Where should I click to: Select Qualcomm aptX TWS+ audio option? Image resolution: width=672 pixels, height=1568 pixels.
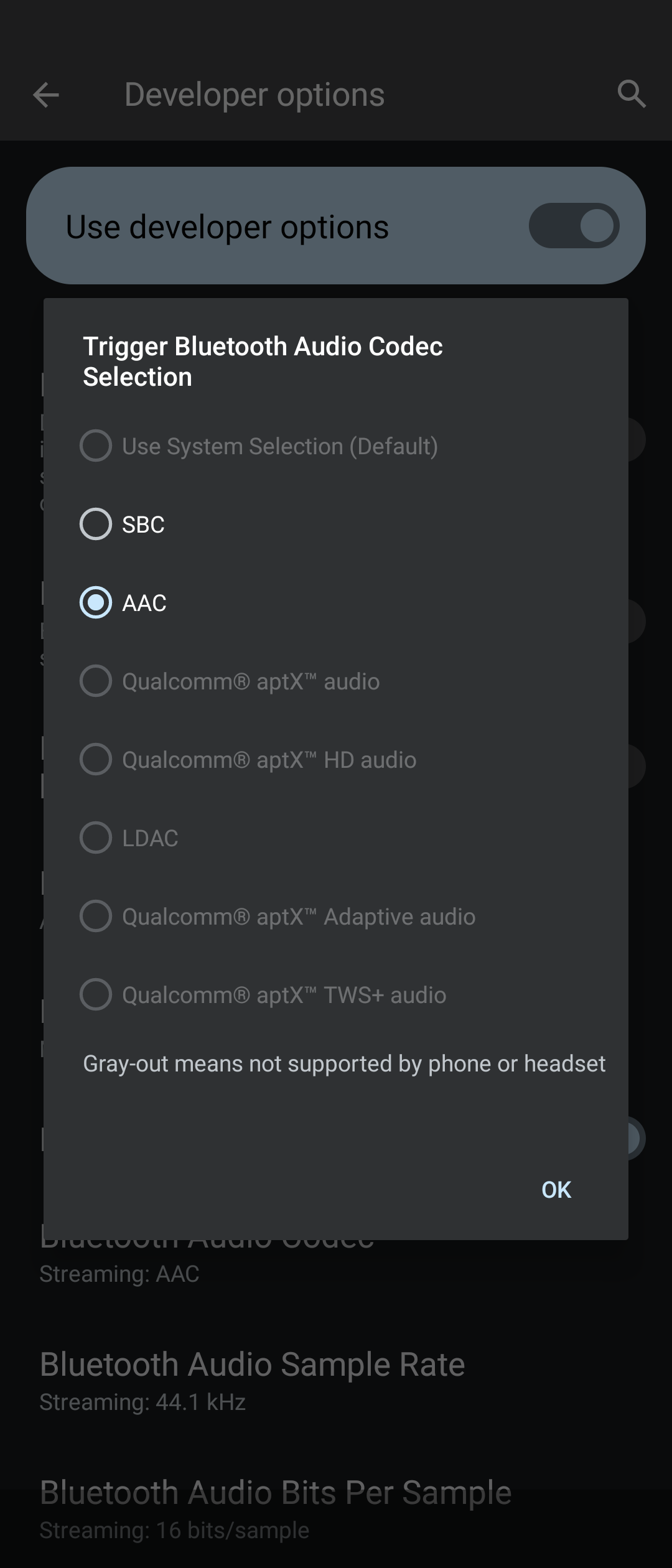263,994
